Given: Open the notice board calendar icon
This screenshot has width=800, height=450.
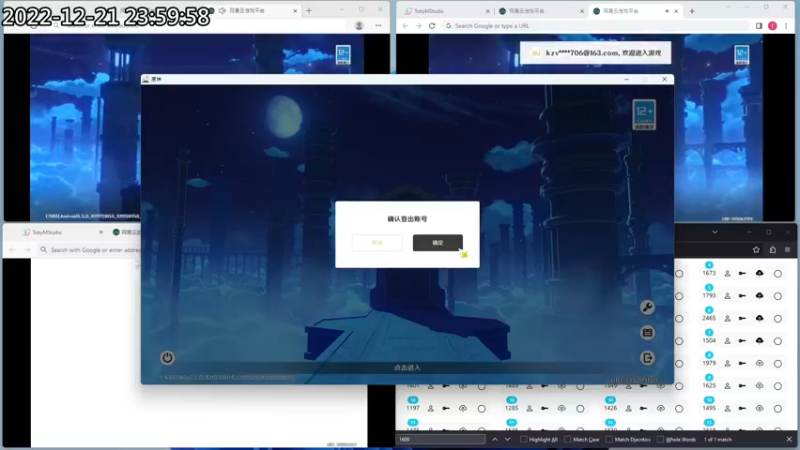Looking at the screenshot, I should (647, 333).
